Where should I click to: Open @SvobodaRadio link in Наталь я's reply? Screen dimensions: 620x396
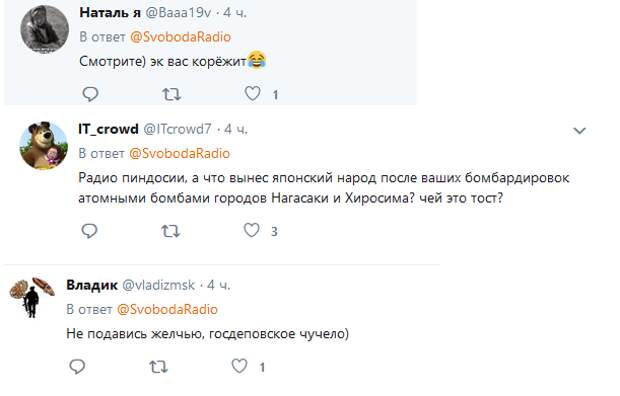pyautogui.click(x=180, y=37)
